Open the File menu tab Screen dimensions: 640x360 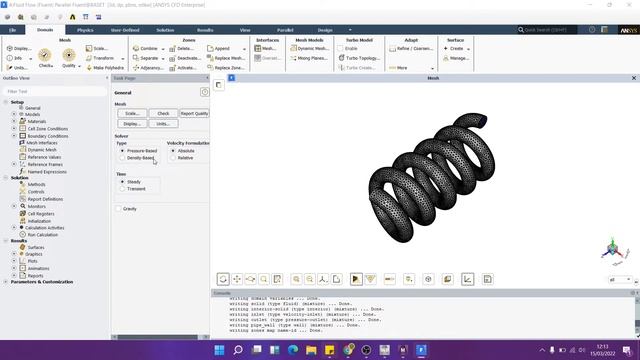click(x=13, y=30)
